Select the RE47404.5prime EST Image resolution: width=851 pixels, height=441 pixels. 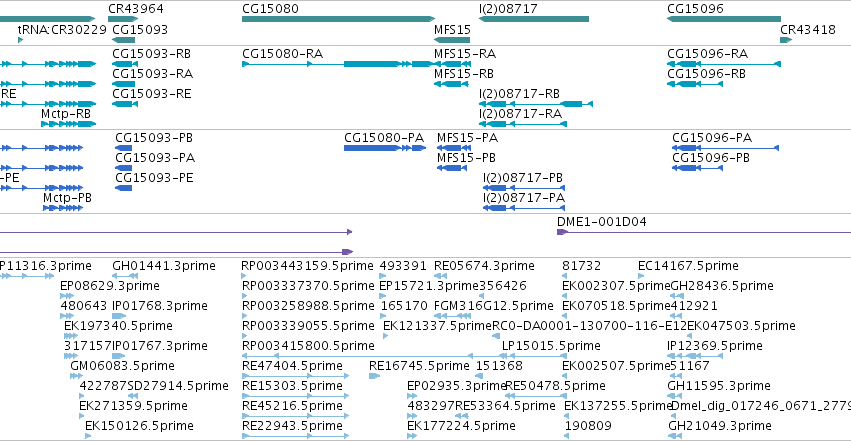293,366
